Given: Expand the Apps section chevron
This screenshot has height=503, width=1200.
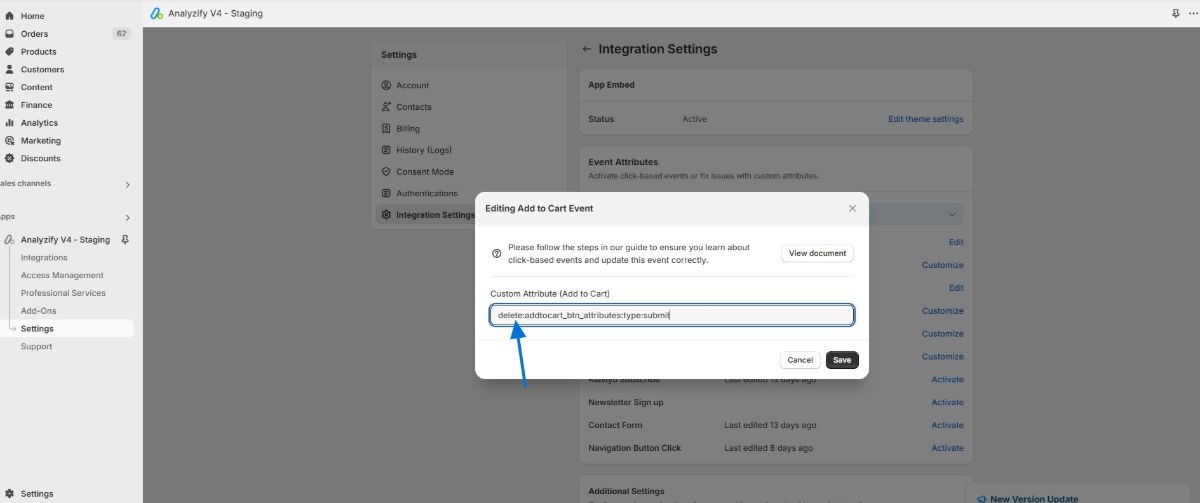Looking at the screenshot, I should tap(127, 218).
